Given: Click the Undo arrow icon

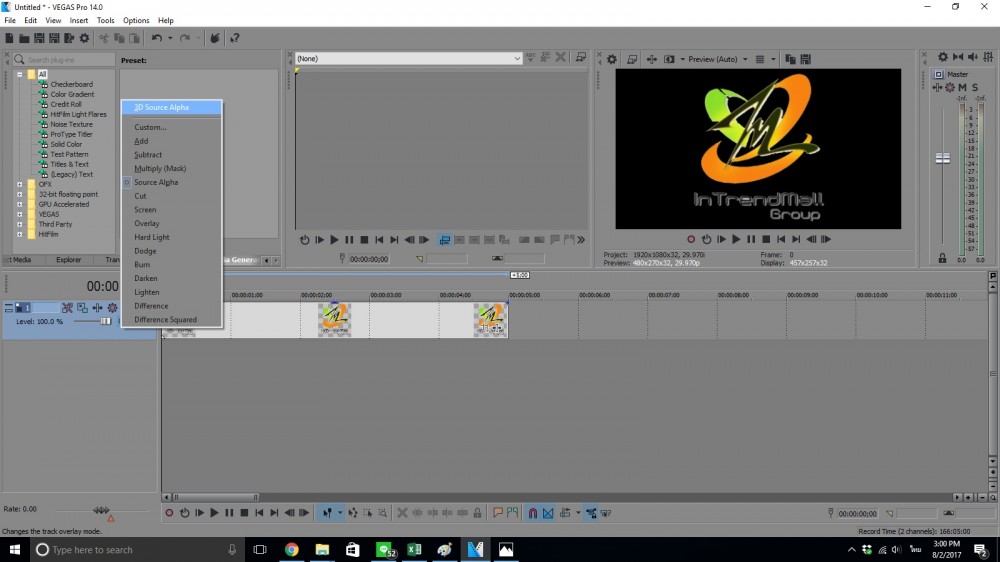Looking at the screenshot, I should point(156,38).
